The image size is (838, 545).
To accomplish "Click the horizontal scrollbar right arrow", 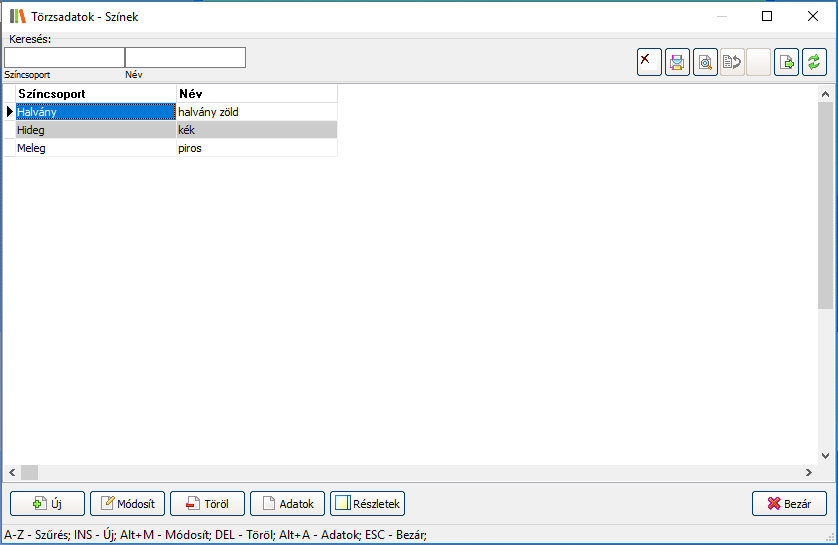I will (x=809, y=472).
